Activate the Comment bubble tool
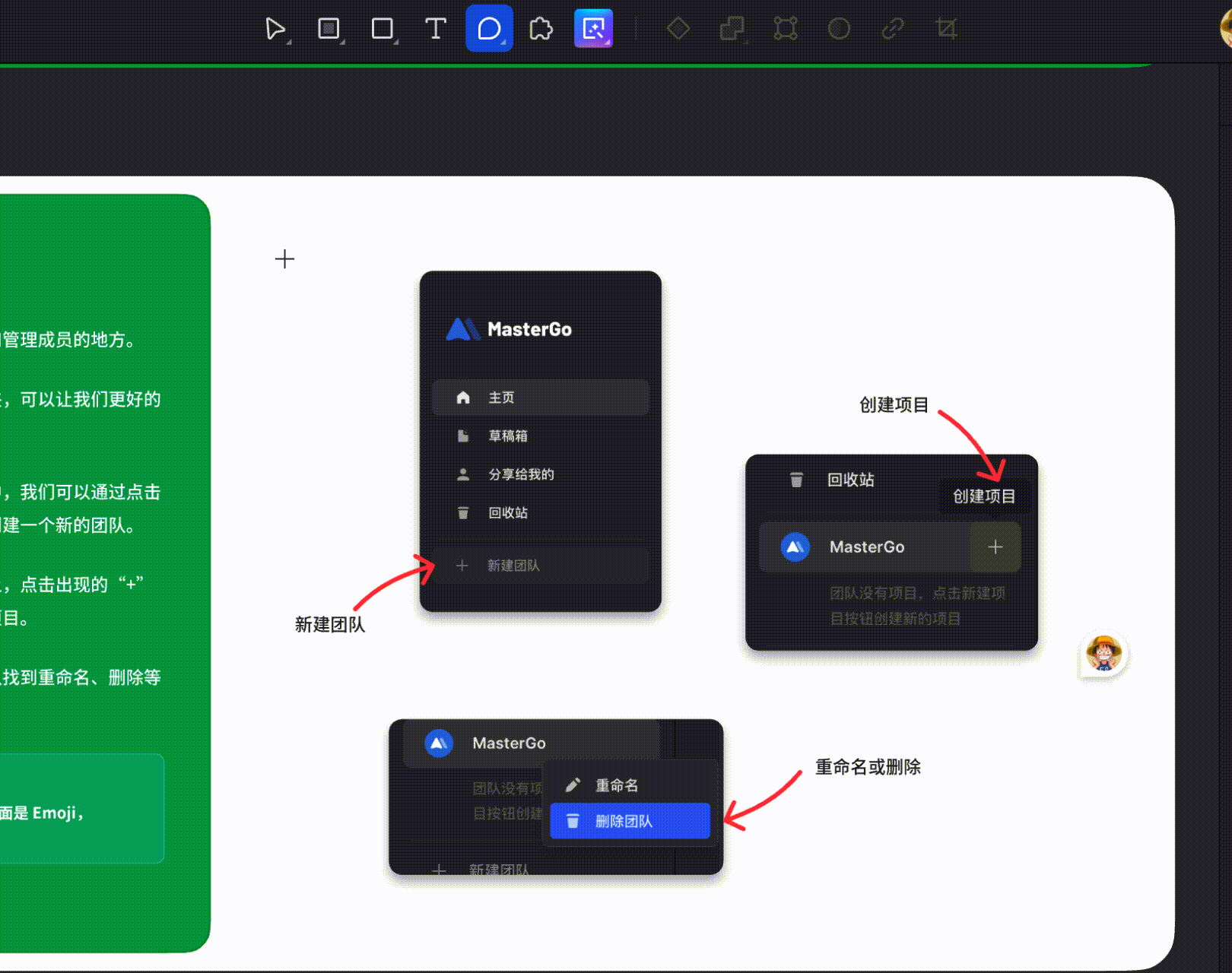This screenshot has width=1232, height=973. coord(489,29)
